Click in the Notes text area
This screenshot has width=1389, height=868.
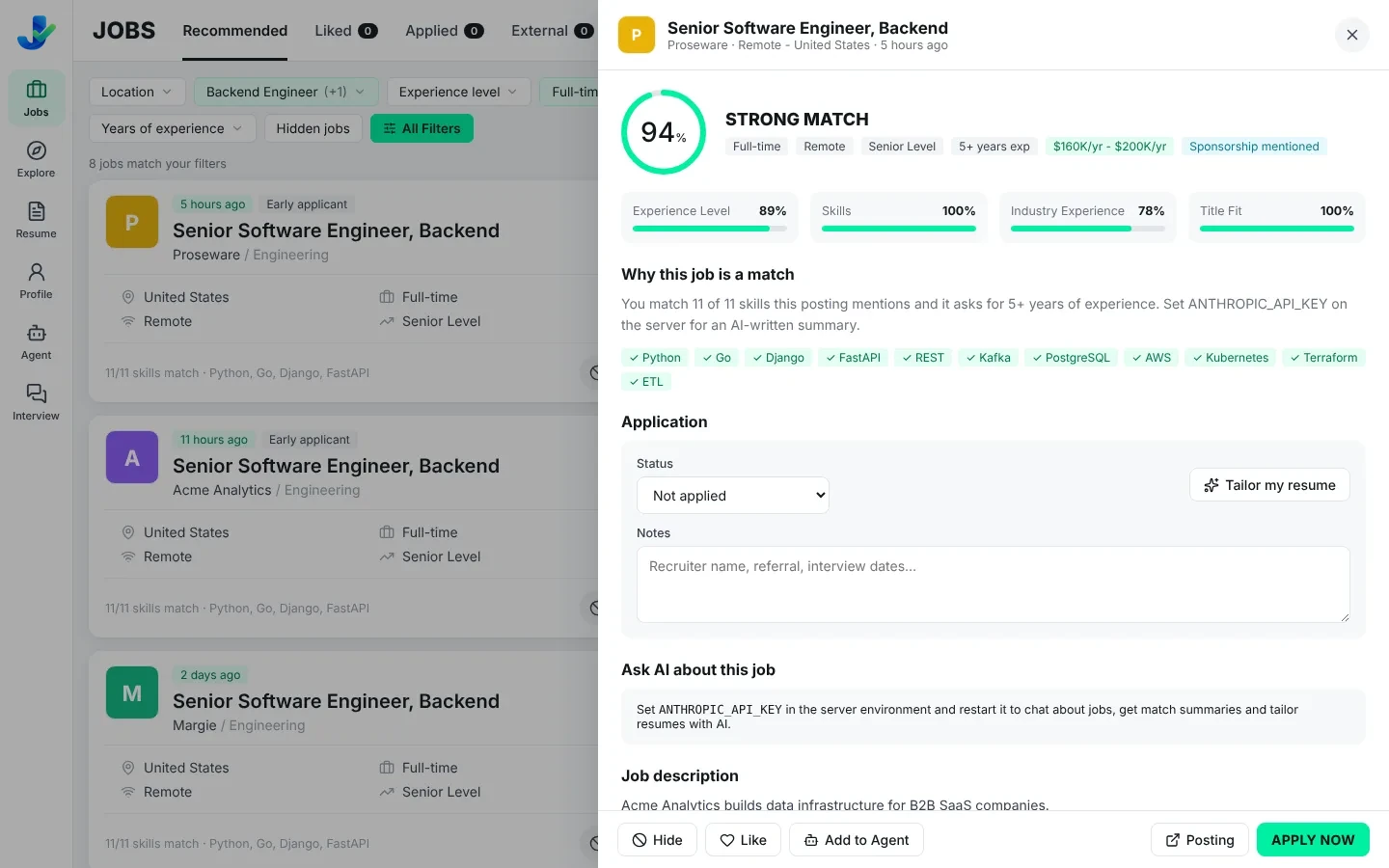[x=993, y=584]
